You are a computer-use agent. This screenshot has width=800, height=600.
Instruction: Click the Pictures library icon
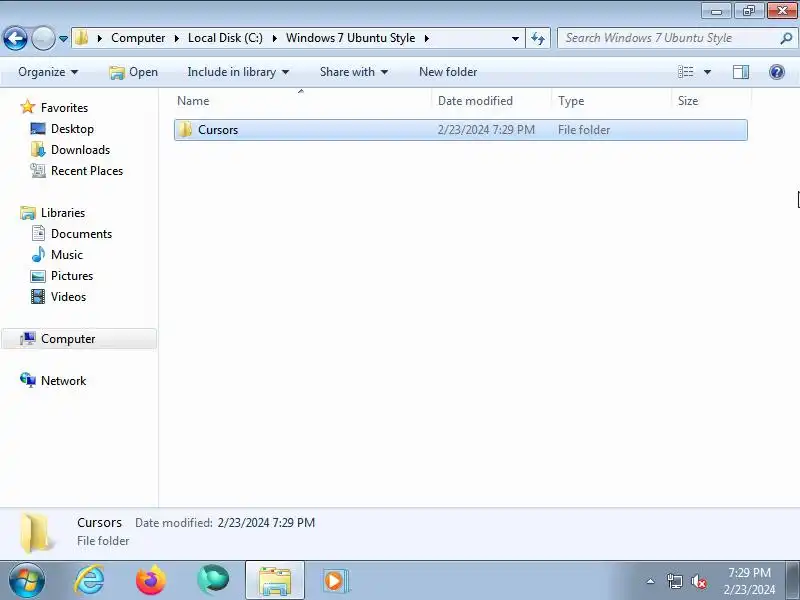point(38,276)
